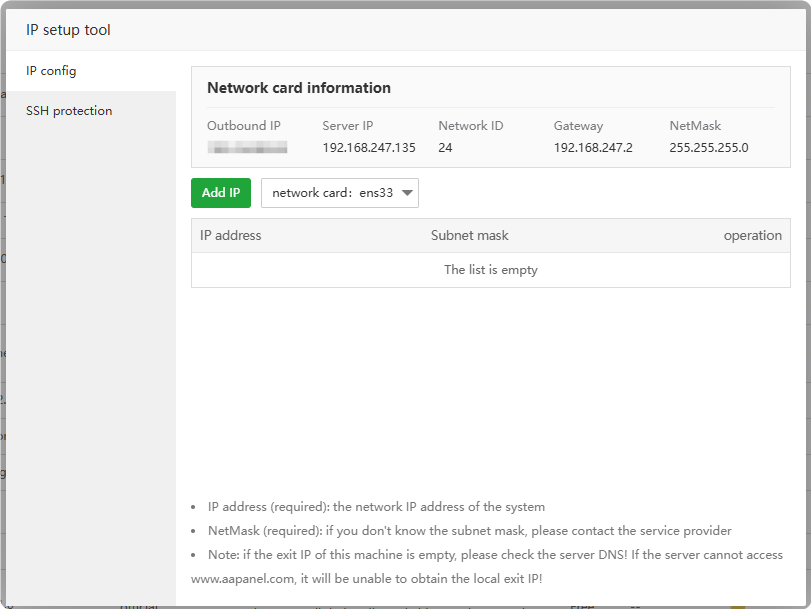Open the SSH protection tab
The height and width of the screenshot is (609, 811).
(x=69, y=111)
